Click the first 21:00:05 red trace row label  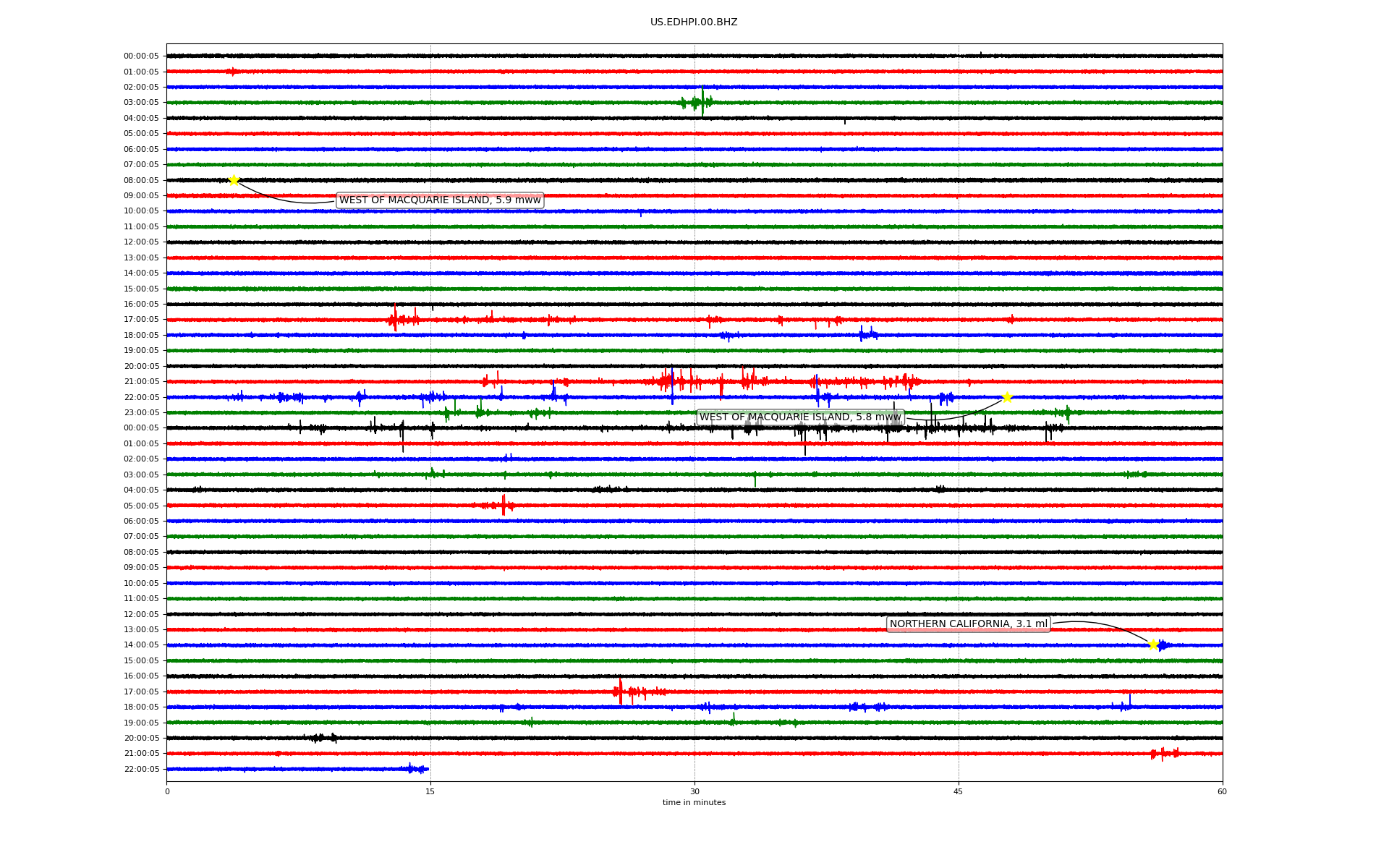141,382
